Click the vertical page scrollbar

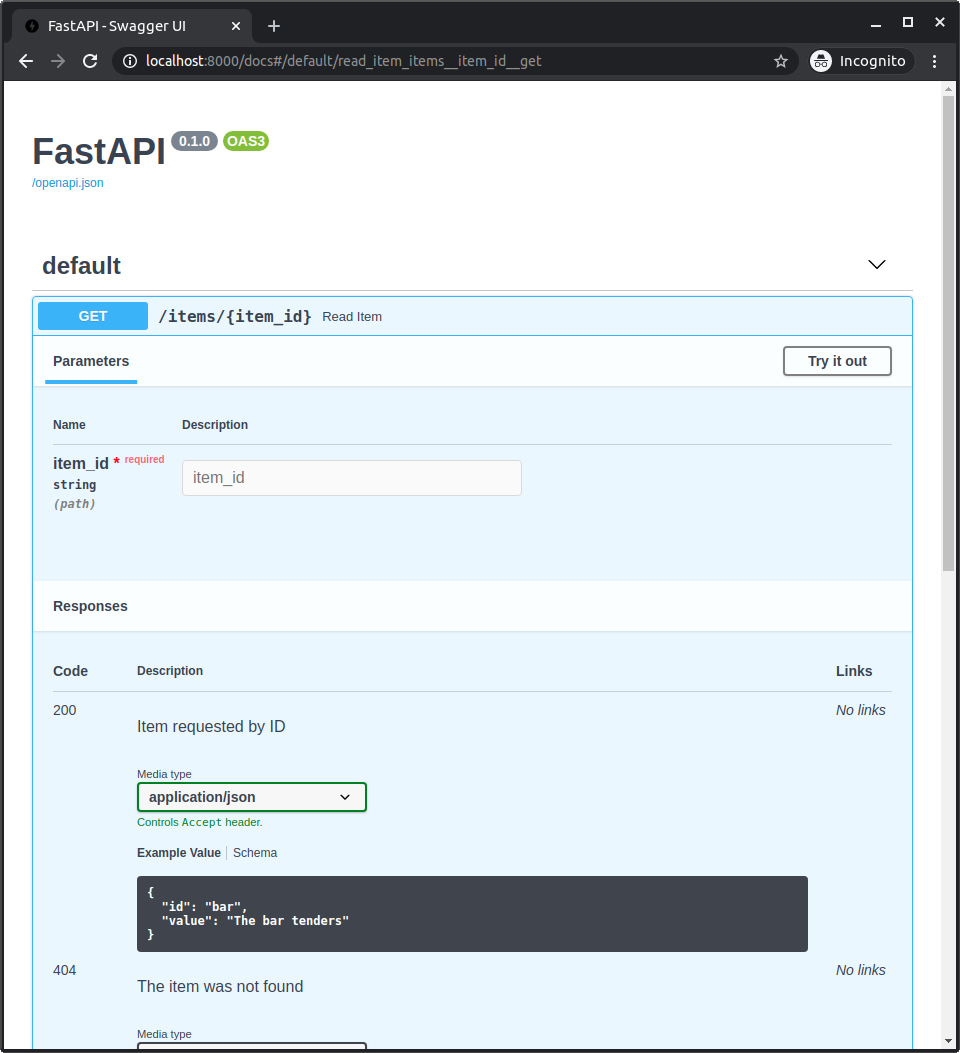pos(948,330)
